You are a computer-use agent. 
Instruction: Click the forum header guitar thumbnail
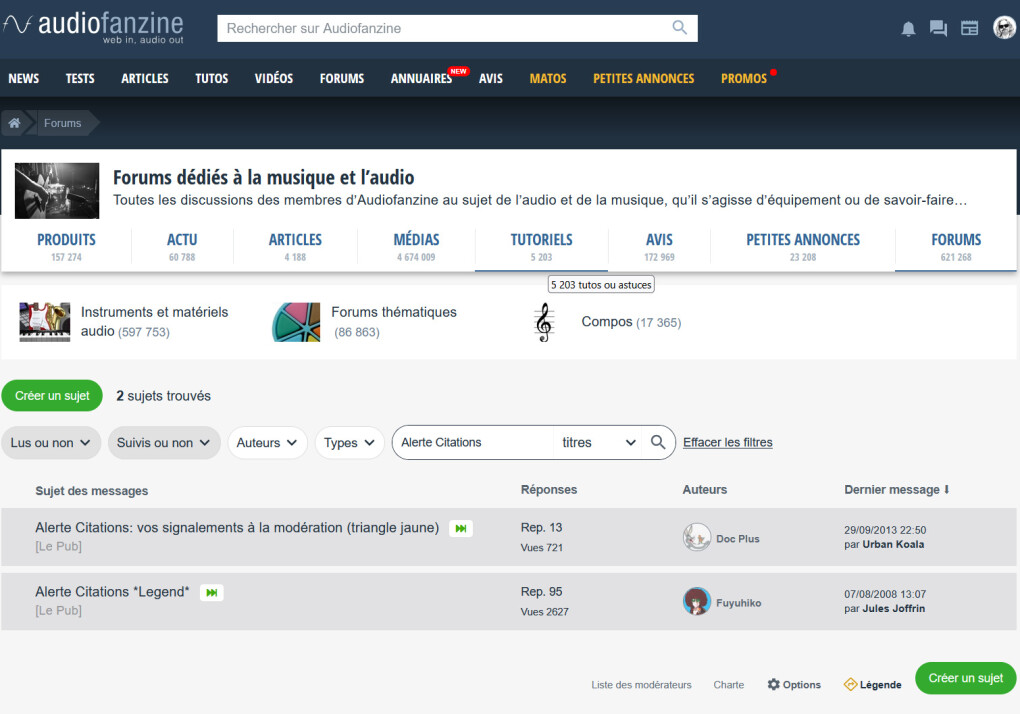57,191
